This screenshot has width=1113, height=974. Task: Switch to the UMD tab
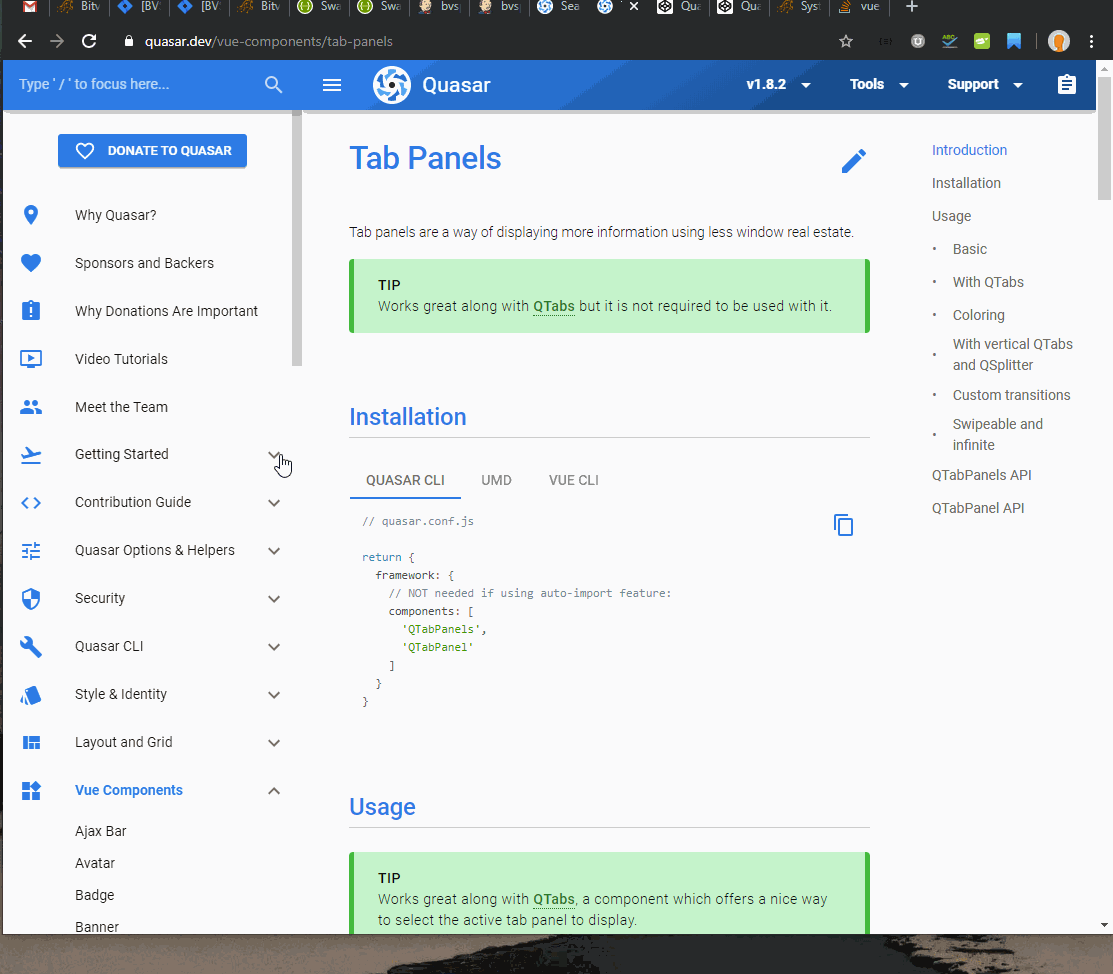496,481
